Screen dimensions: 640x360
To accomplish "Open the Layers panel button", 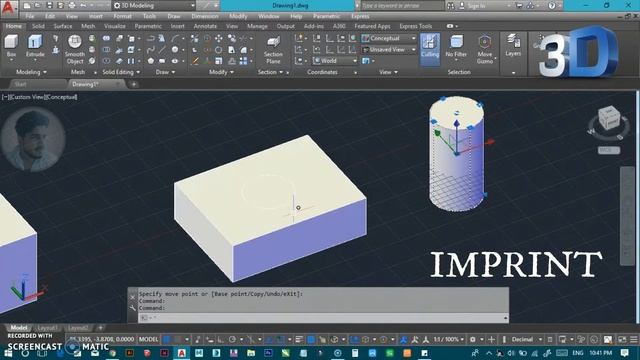I will click(513, 46).
